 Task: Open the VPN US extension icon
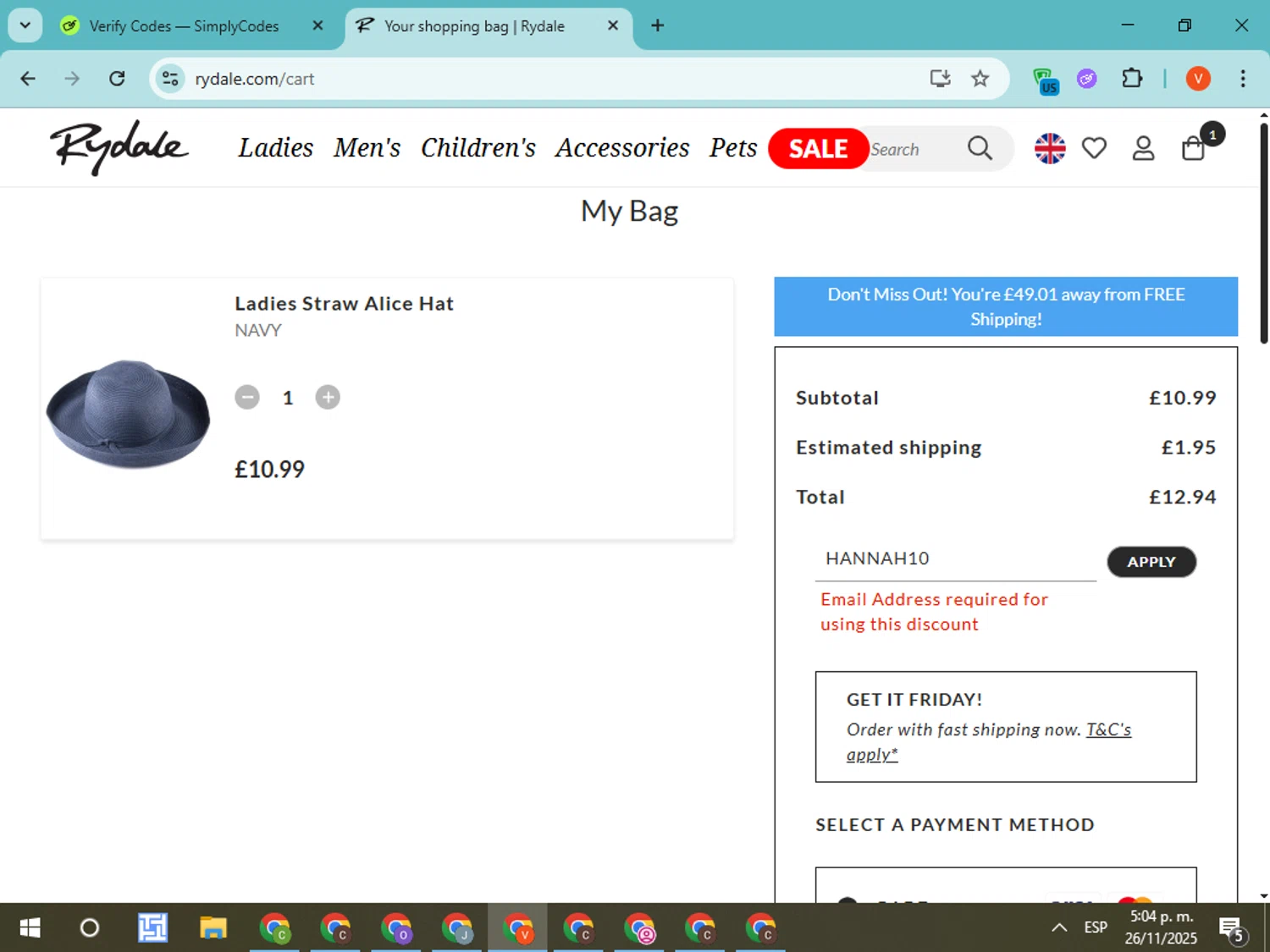click(1046, 80)
